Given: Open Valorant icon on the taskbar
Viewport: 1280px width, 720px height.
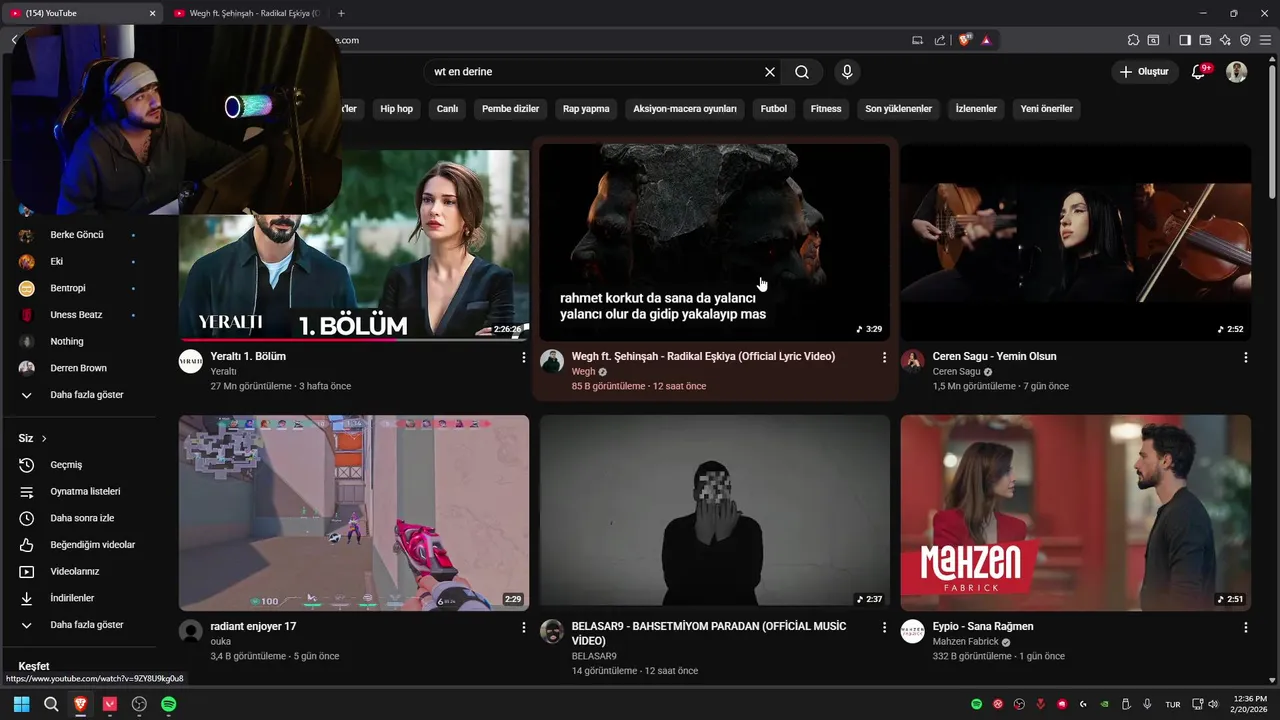Looking at the screenshot, I should pos(110,704).
